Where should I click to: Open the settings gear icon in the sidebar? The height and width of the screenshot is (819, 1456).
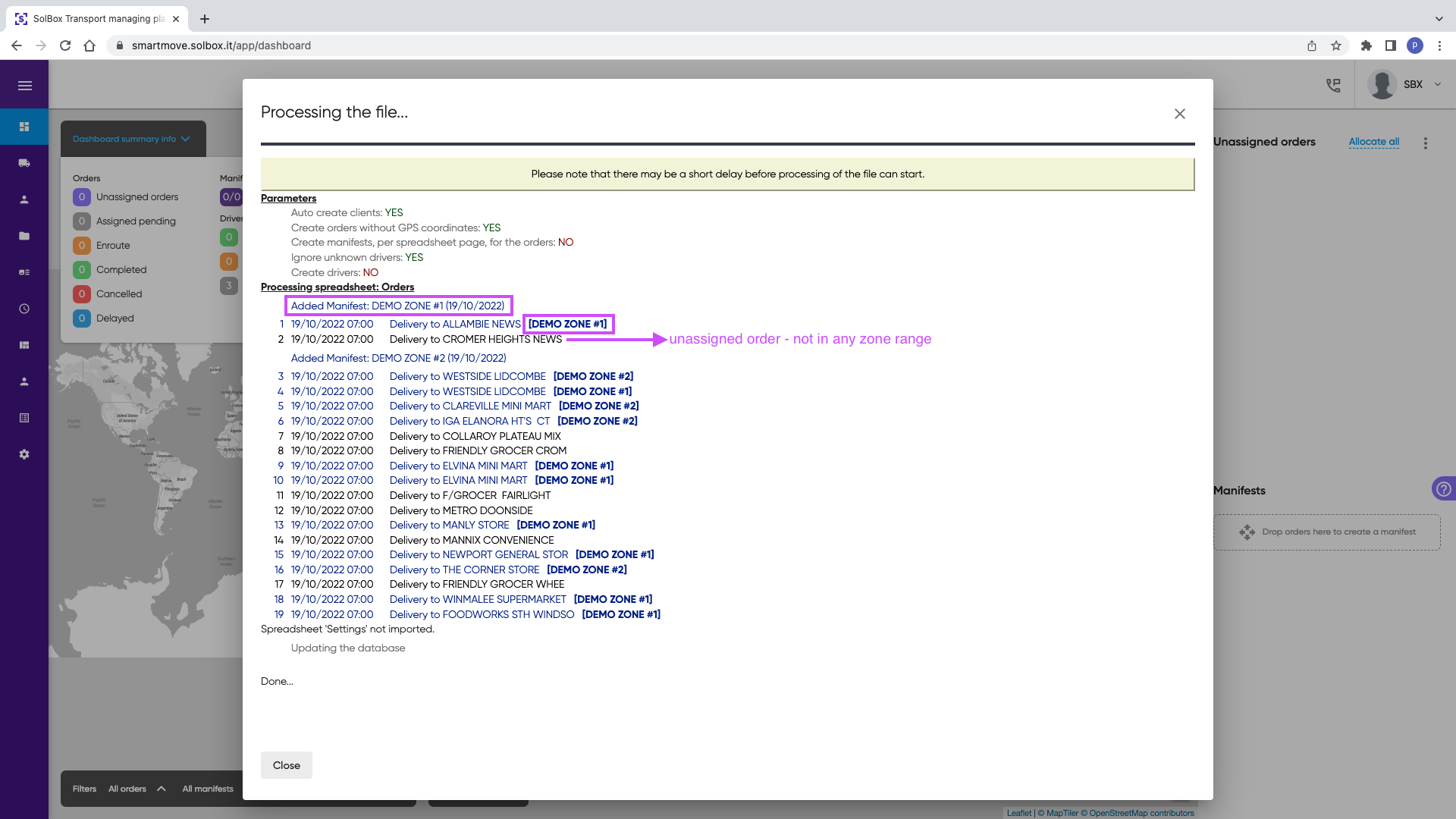tap(24, 454)
